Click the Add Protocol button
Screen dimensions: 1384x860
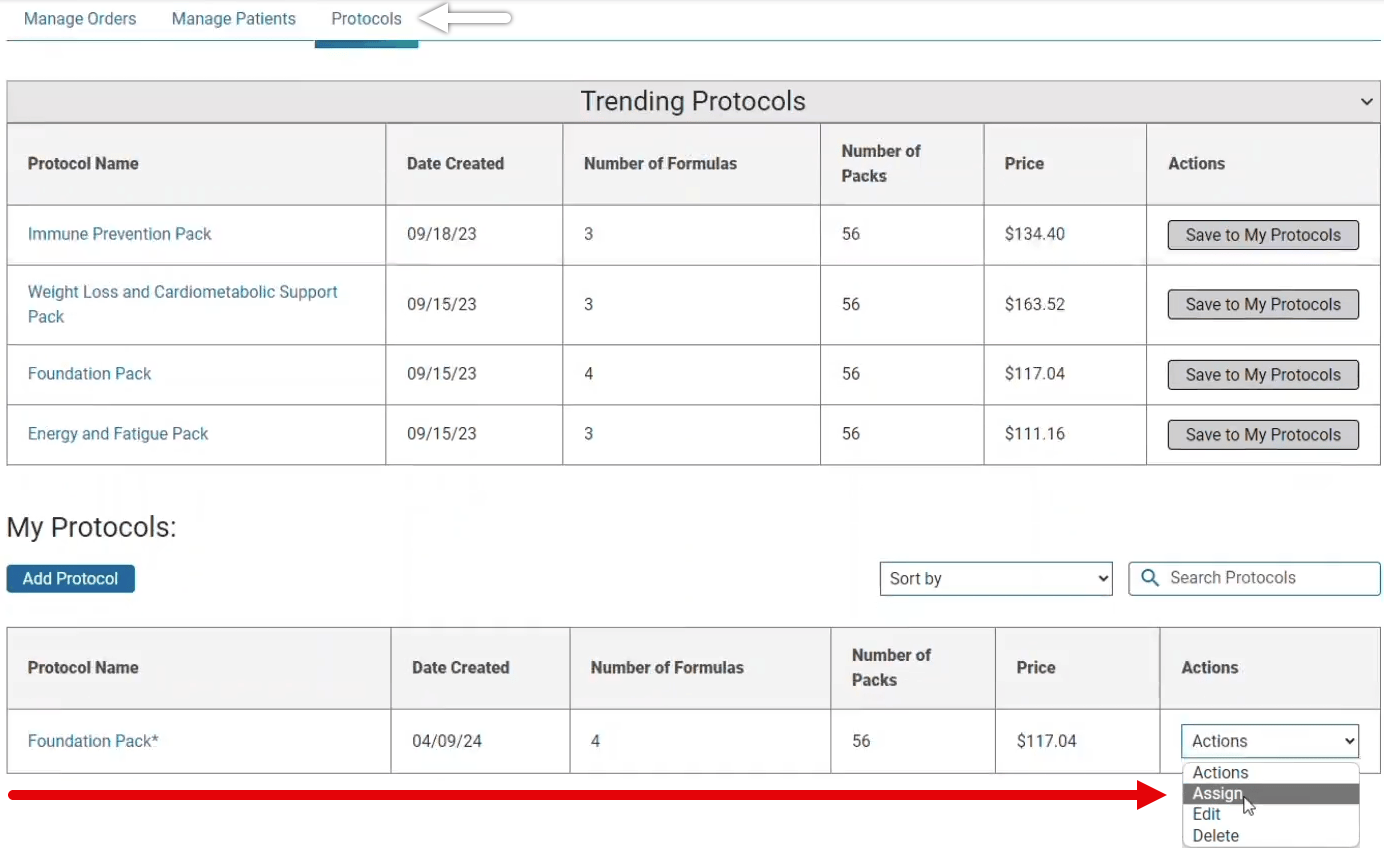click(x=71, y=579)
